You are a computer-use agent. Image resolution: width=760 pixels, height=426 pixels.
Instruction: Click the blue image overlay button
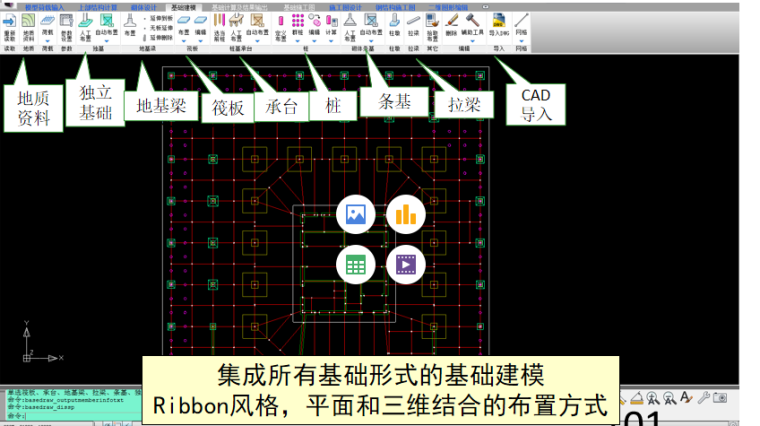pos(357,214)
